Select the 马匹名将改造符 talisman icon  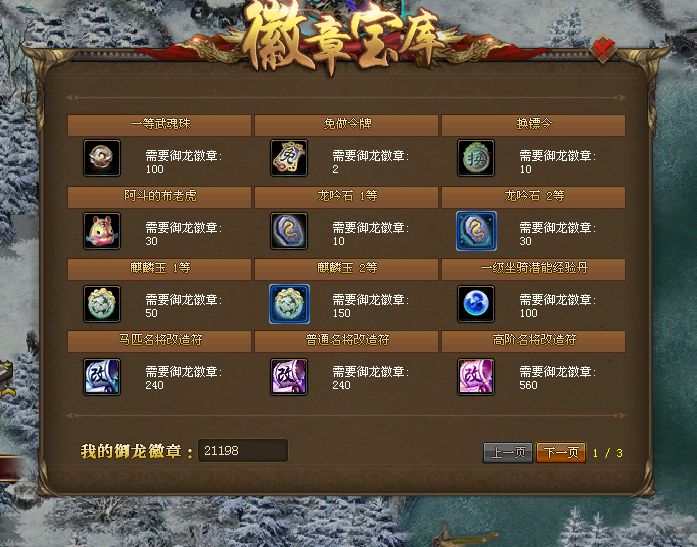pyautogui.click(x=102, y=376)
